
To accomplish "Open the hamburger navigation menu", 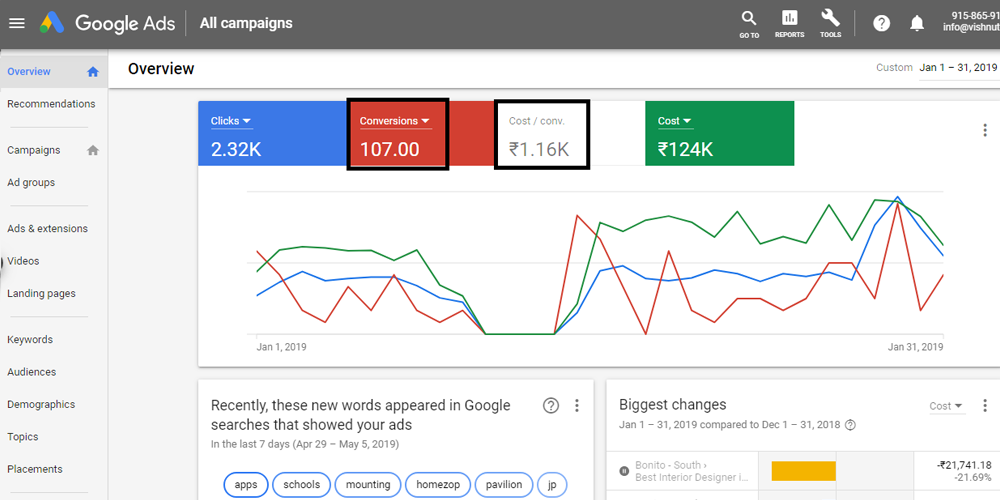I will pyautogui.click(x=16, y=23).
